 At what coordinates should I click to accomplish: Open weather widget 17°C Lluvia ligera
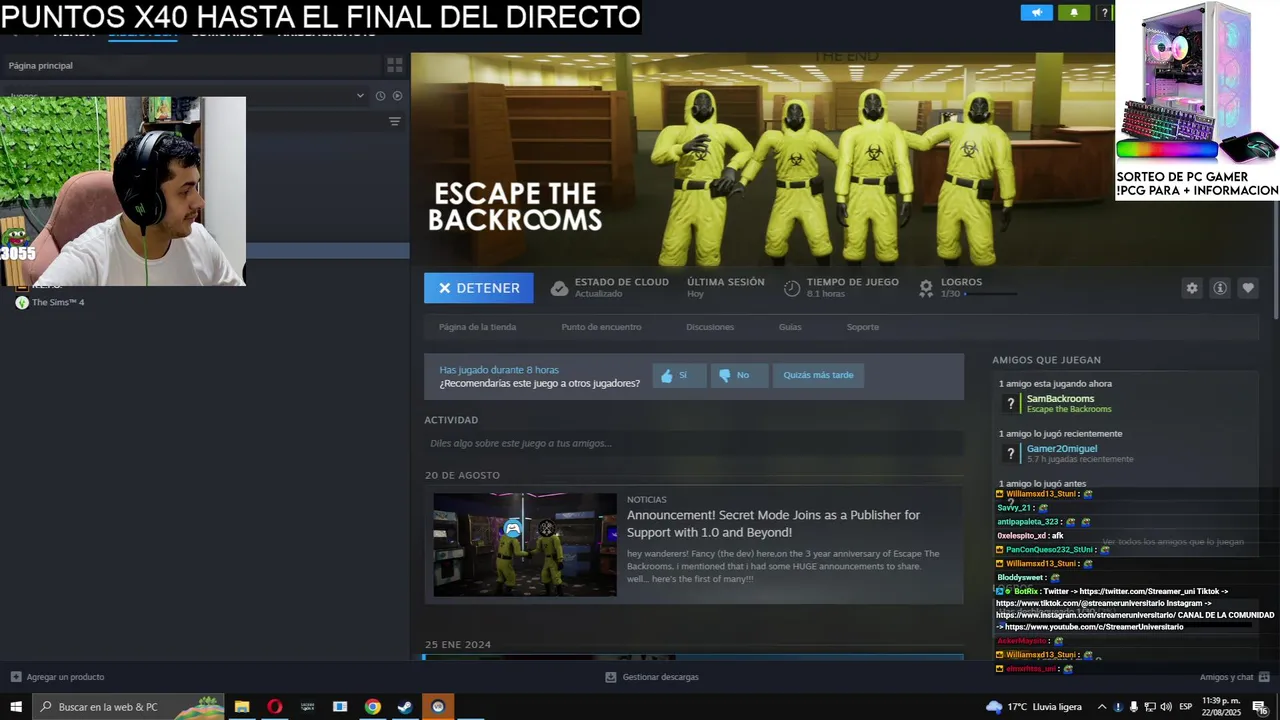tap(1034, 707)
